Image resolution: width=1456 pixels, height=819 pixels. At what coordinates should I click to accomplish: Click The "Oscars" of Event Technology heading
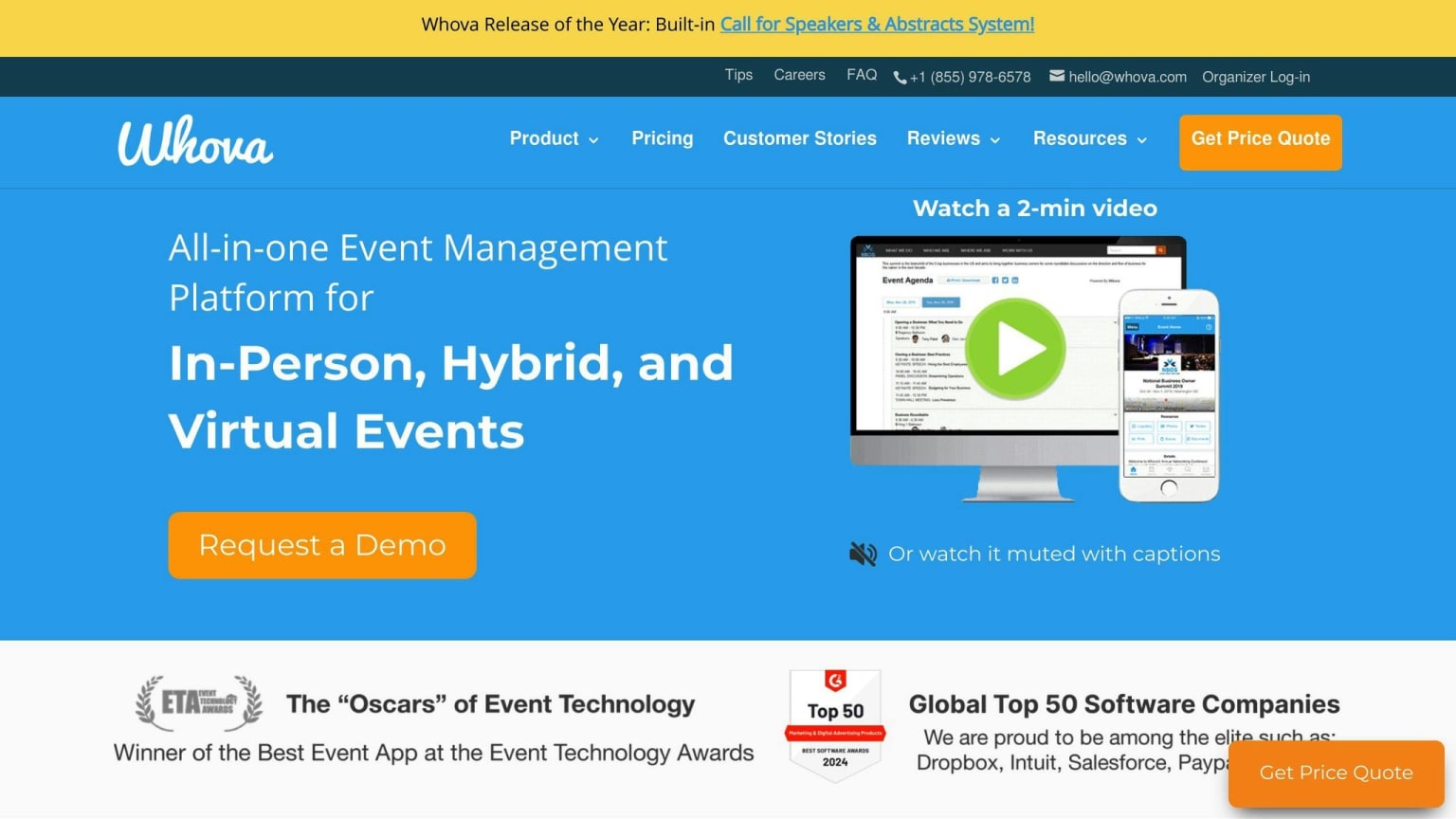491,704
